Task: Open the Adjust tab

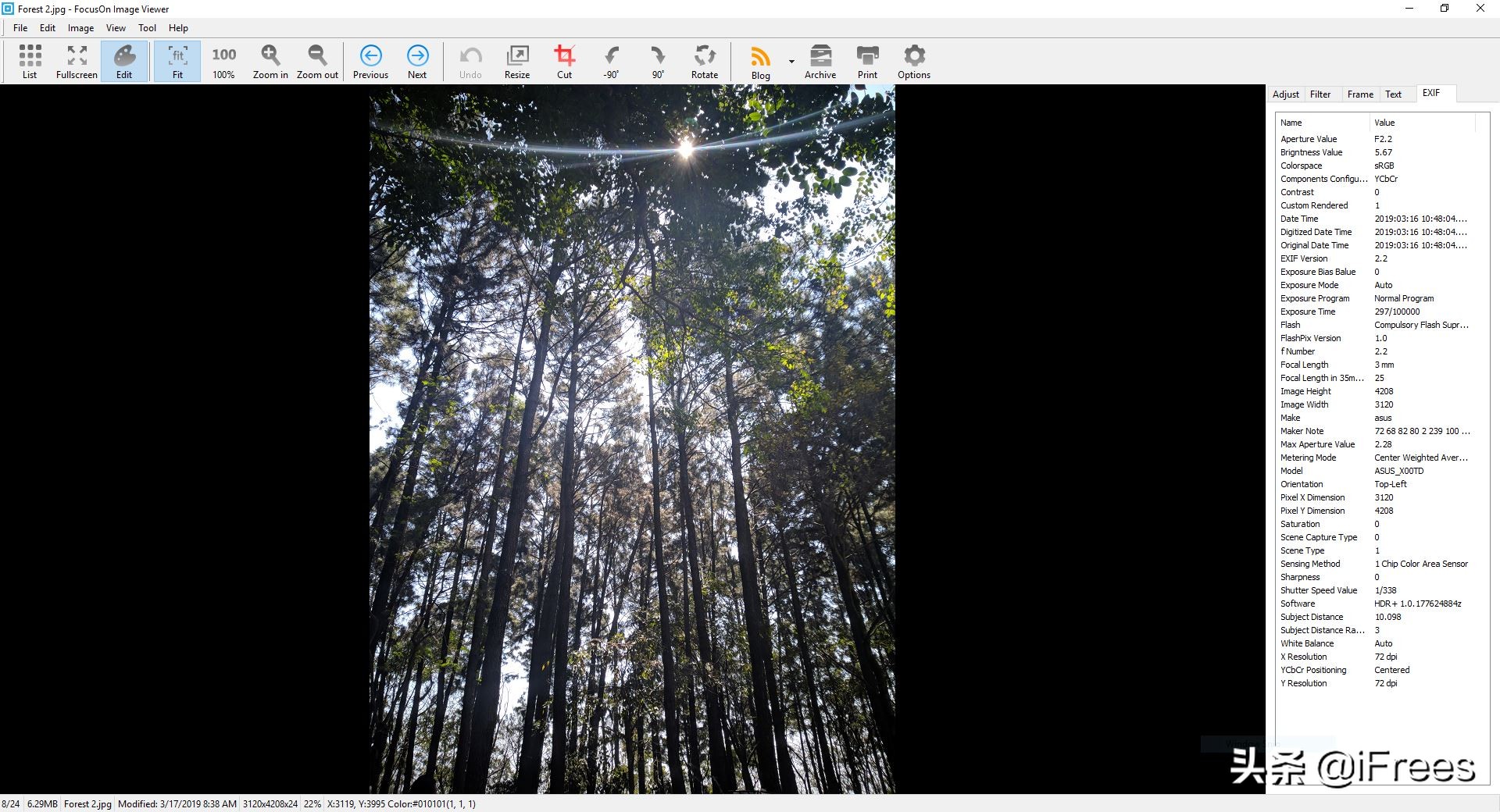Action: (x=1285, y=94)
